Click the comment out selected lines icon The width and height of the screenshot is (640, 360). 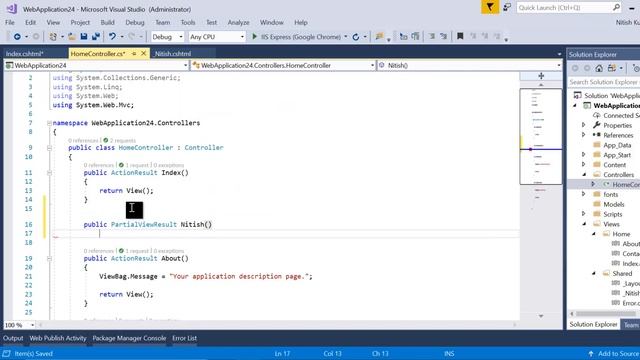(432, 36)
